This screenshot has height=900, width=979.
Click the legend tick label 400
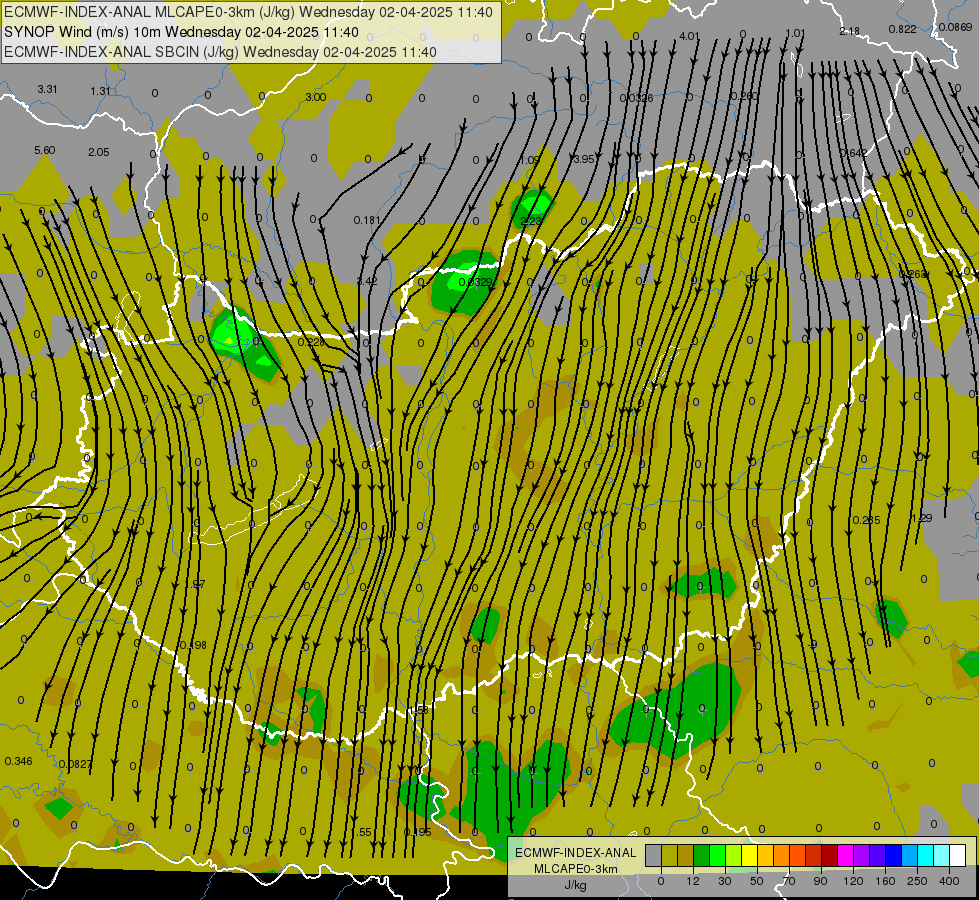coord(949,881)
